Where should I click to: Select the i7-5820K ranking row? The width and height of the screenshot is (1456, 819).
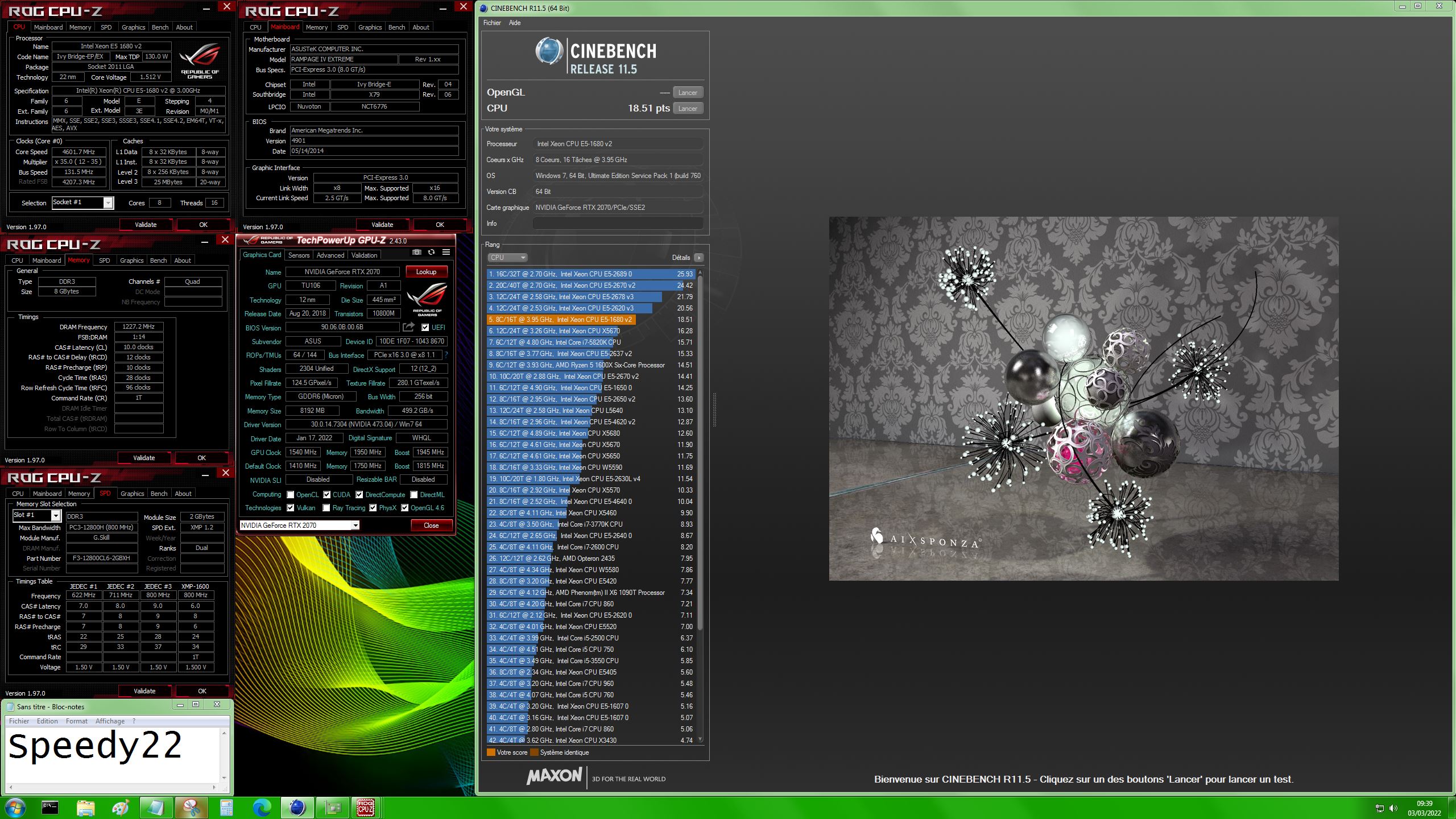point(590,342)
